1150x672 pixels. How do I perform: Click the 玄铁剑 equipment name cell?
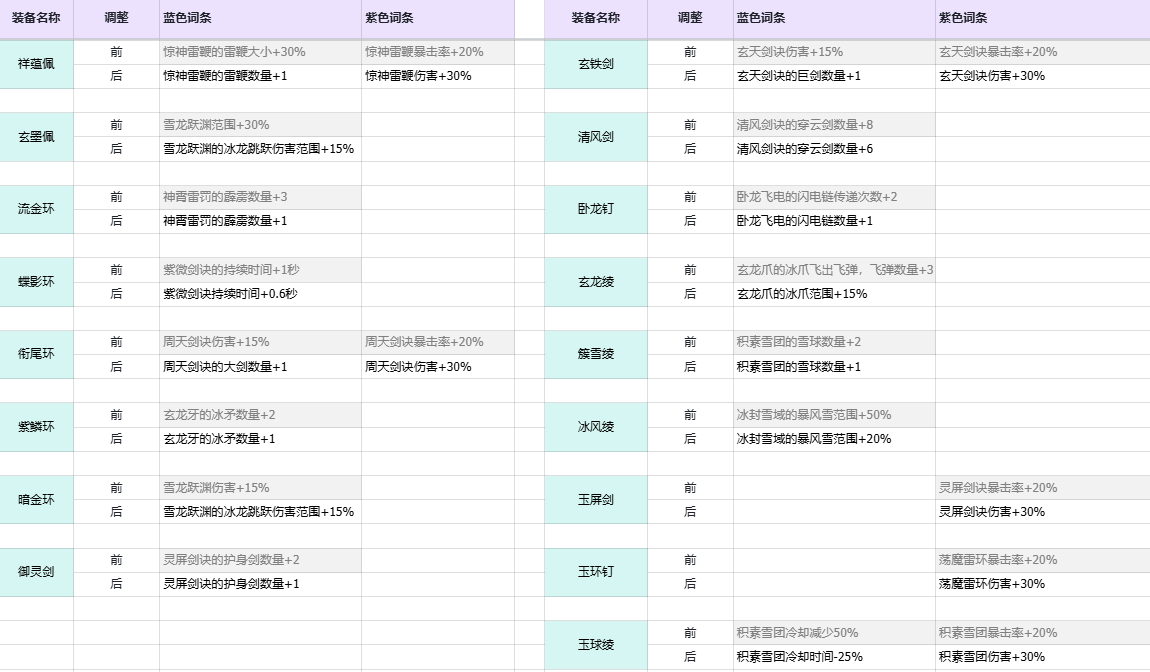pyautogui.click(x=596, y=64)
